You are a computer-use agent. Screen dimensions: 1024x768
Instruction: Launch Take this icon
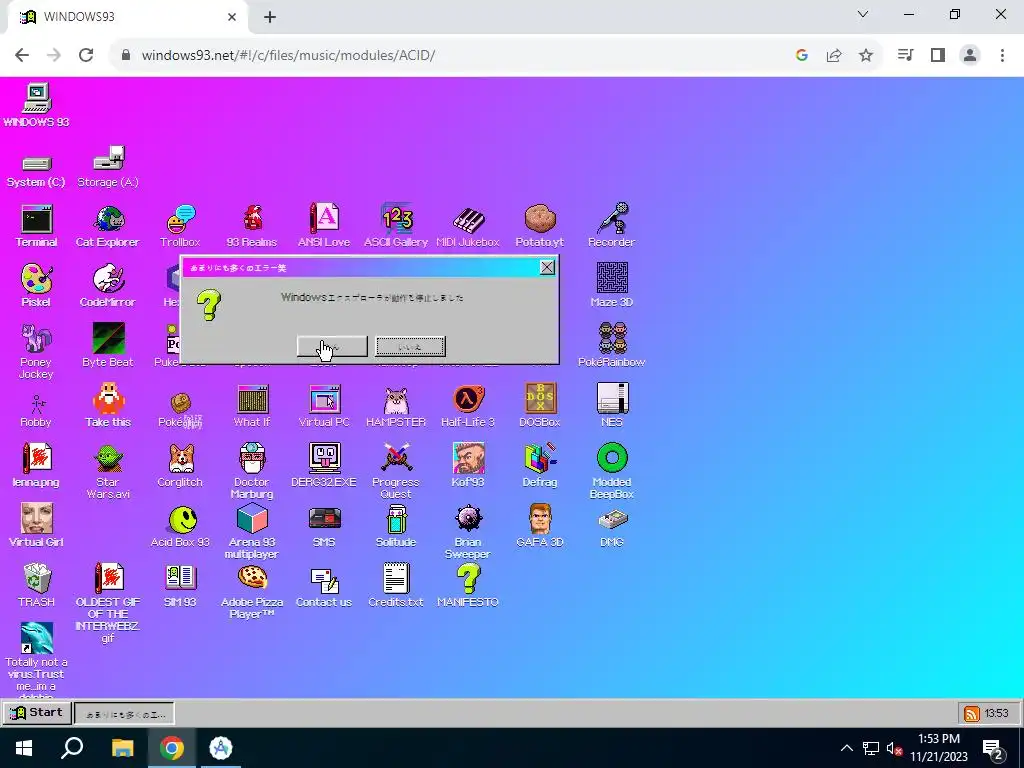click(108, 406)
